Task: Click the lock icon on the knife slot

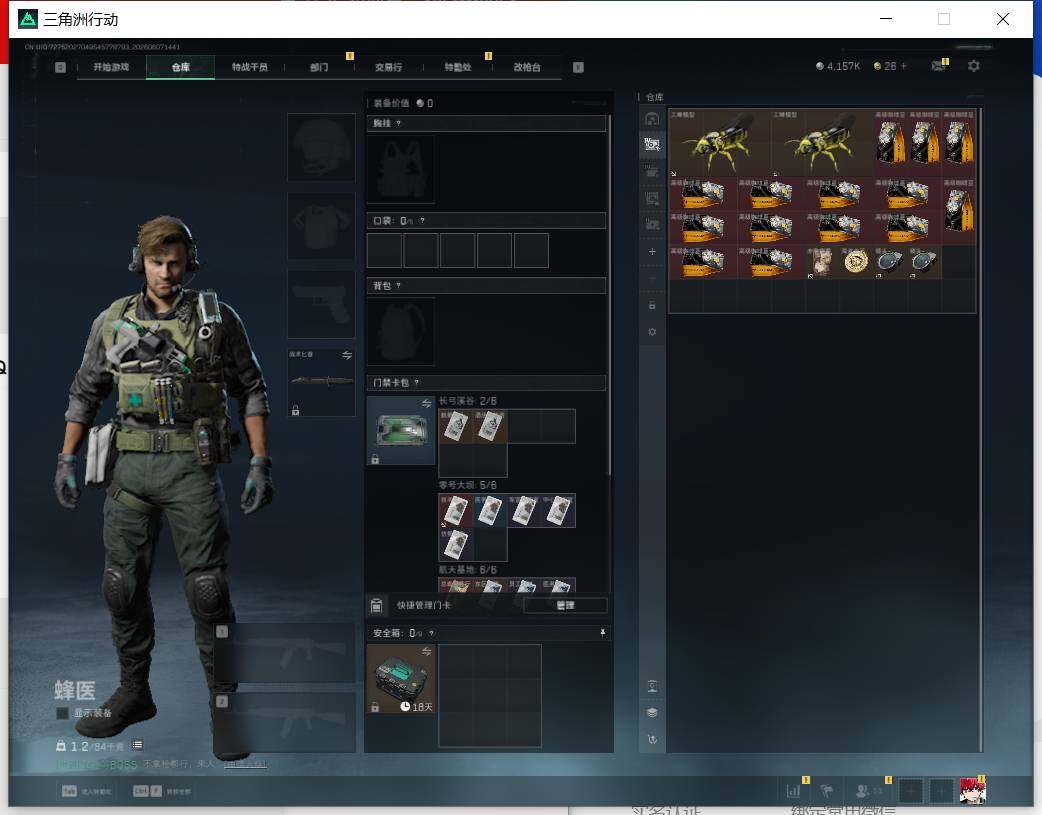Action: pos(296,410)
